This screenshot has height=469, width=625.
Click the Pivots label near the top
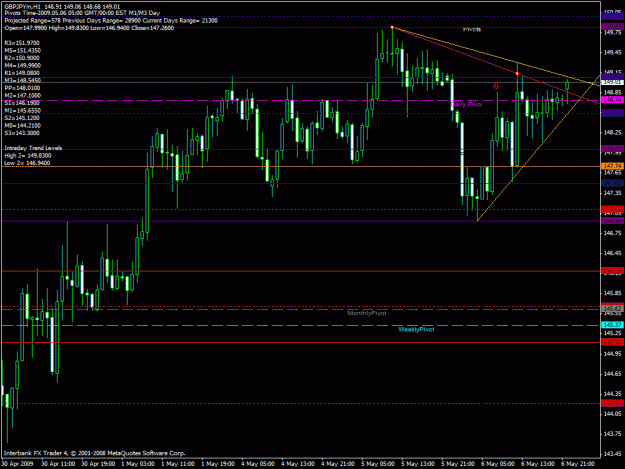472,29
